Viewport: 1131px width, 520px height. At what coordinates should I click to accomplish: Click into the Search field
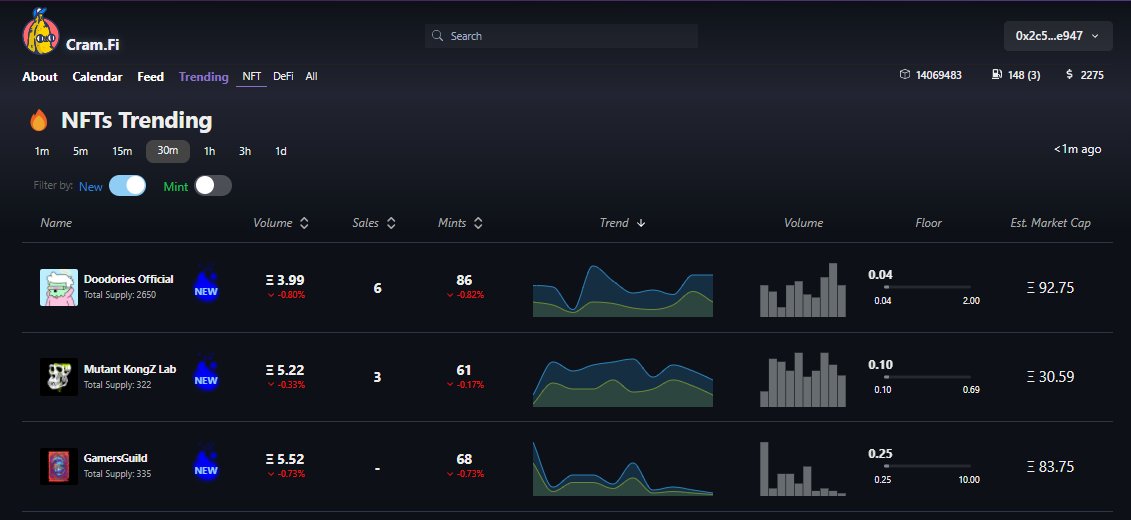[x=561, y=36]
